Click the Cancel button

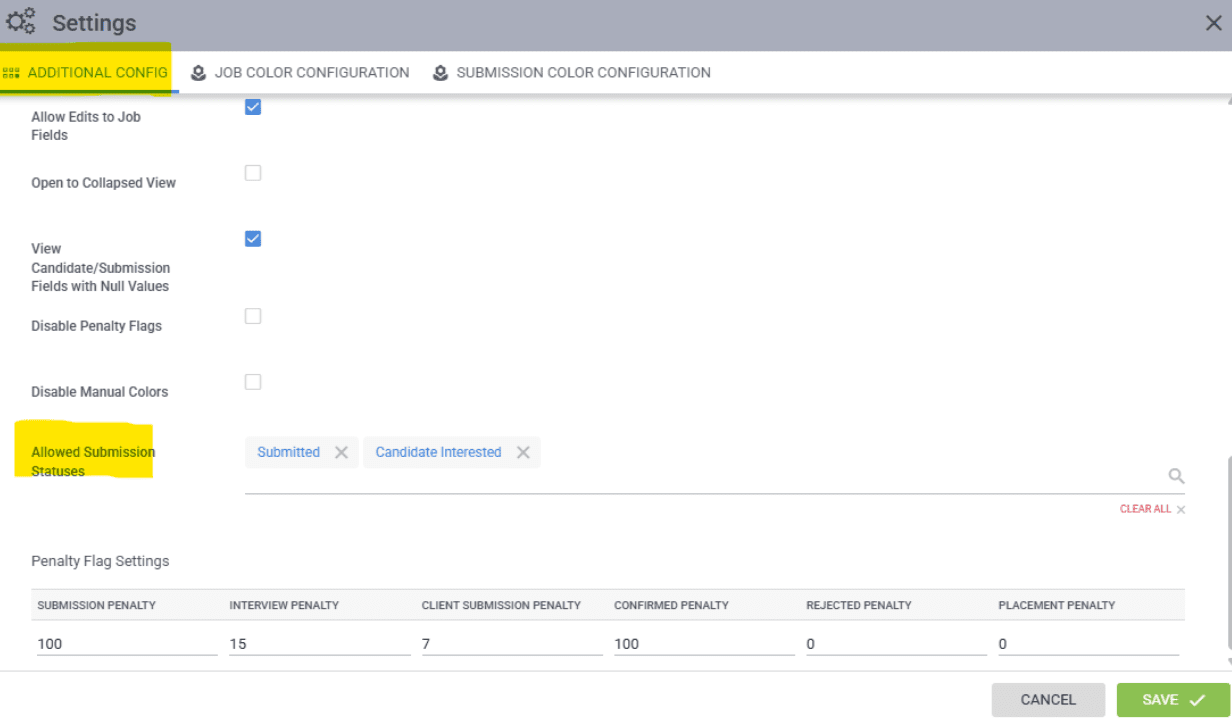[1048, 700]
